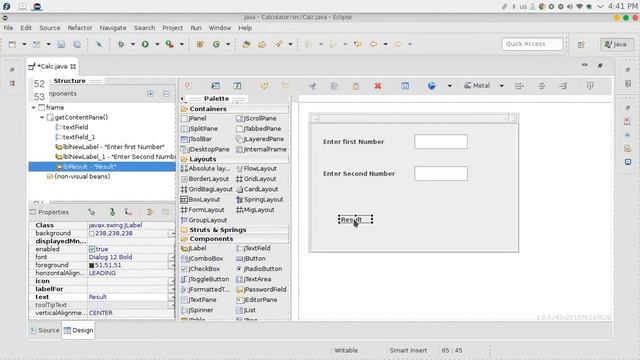Collapse the getContentPane() tree node
Viewport: 640px width, 360px height.
click(x=42, y=118)
